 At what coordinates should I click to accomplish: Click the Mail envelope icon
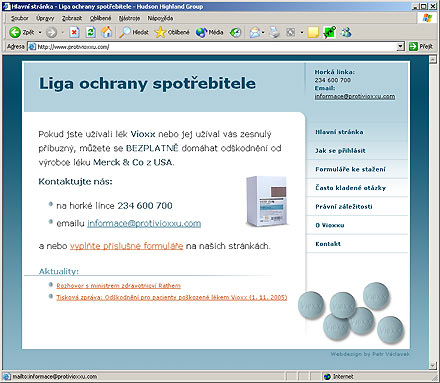255,32
